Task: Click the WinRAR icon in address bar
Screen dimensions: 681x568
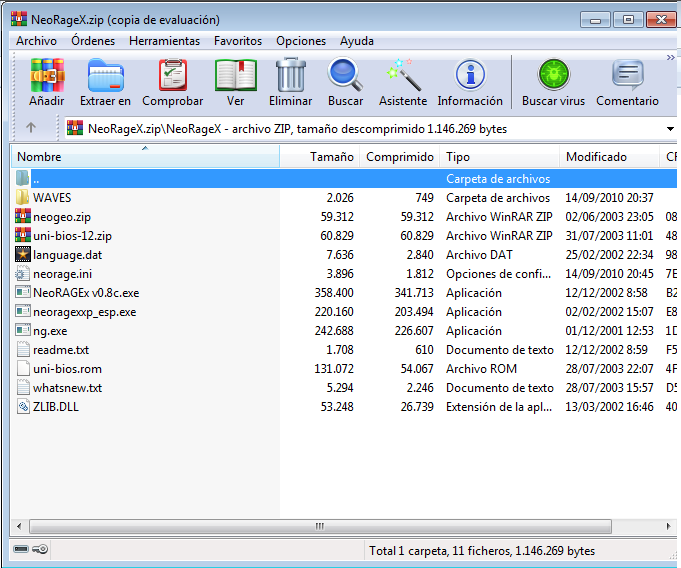Action: point(75,128)
